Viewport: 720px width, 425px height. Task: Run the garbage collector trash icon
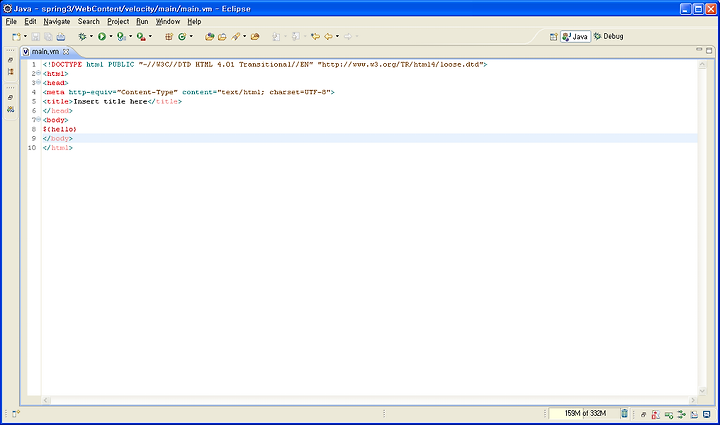(x=624, y=414)
